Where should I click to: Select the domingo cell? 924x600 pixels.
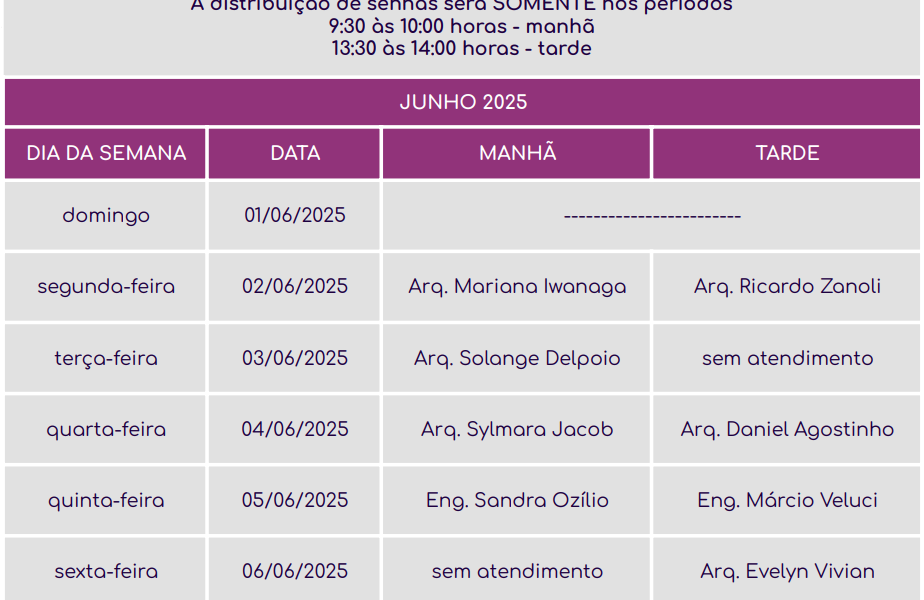pos(106,215)
